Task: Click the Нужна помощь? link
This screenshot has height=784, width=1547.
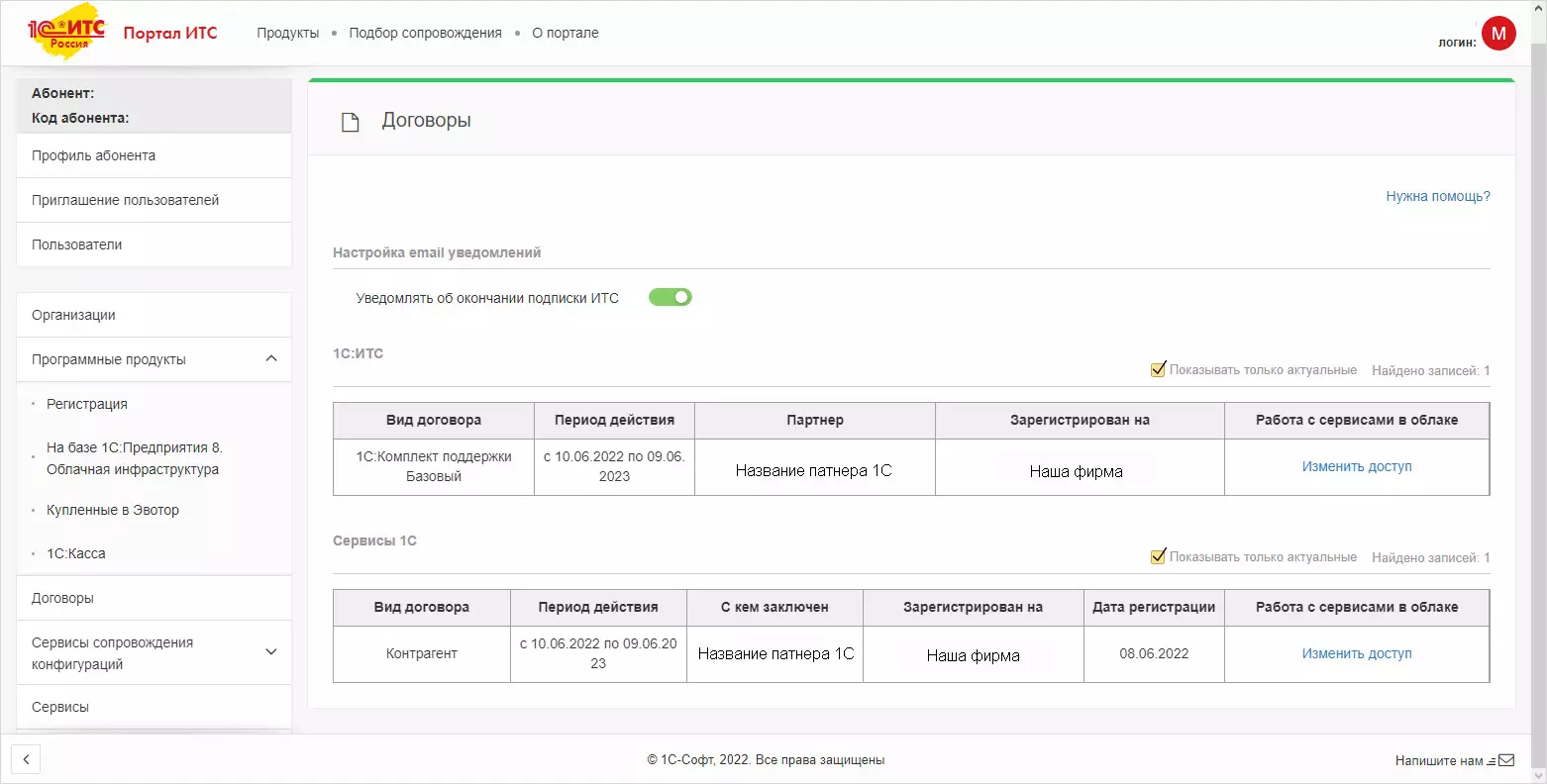Action: pyautogui.click(x=1437, y=196)
